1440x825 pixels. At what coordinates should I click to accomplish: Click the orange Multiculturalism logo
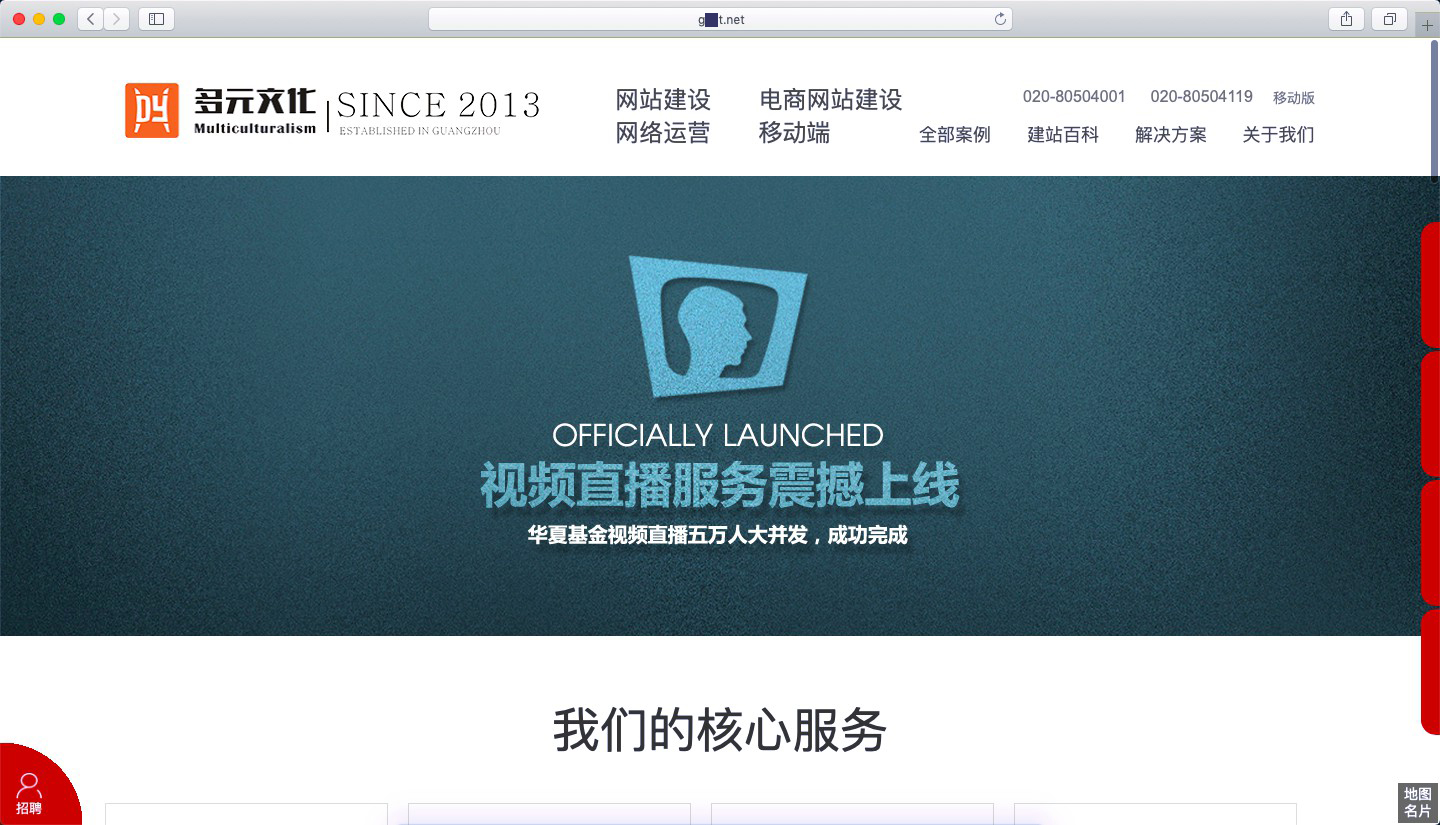click(x=152, y=110)
